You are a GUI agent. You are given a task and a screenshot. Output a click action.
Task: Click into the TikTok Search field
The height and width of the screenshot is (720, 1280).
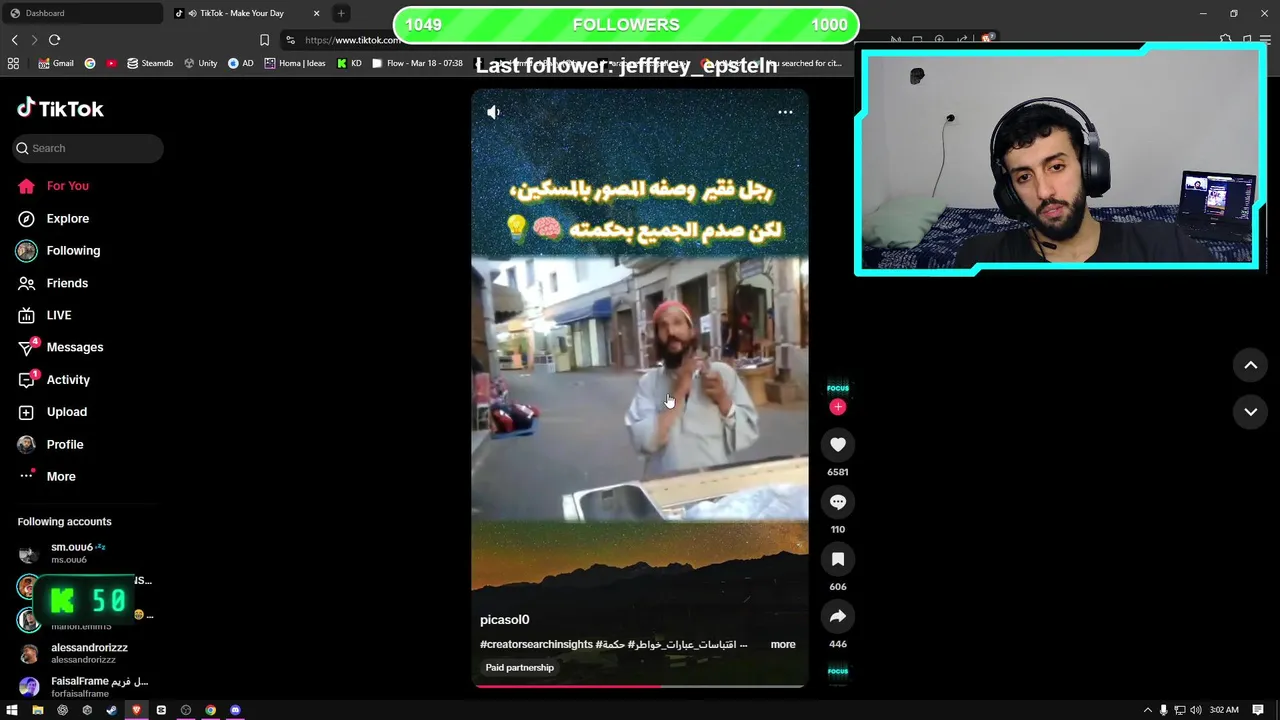coord(88,148)
